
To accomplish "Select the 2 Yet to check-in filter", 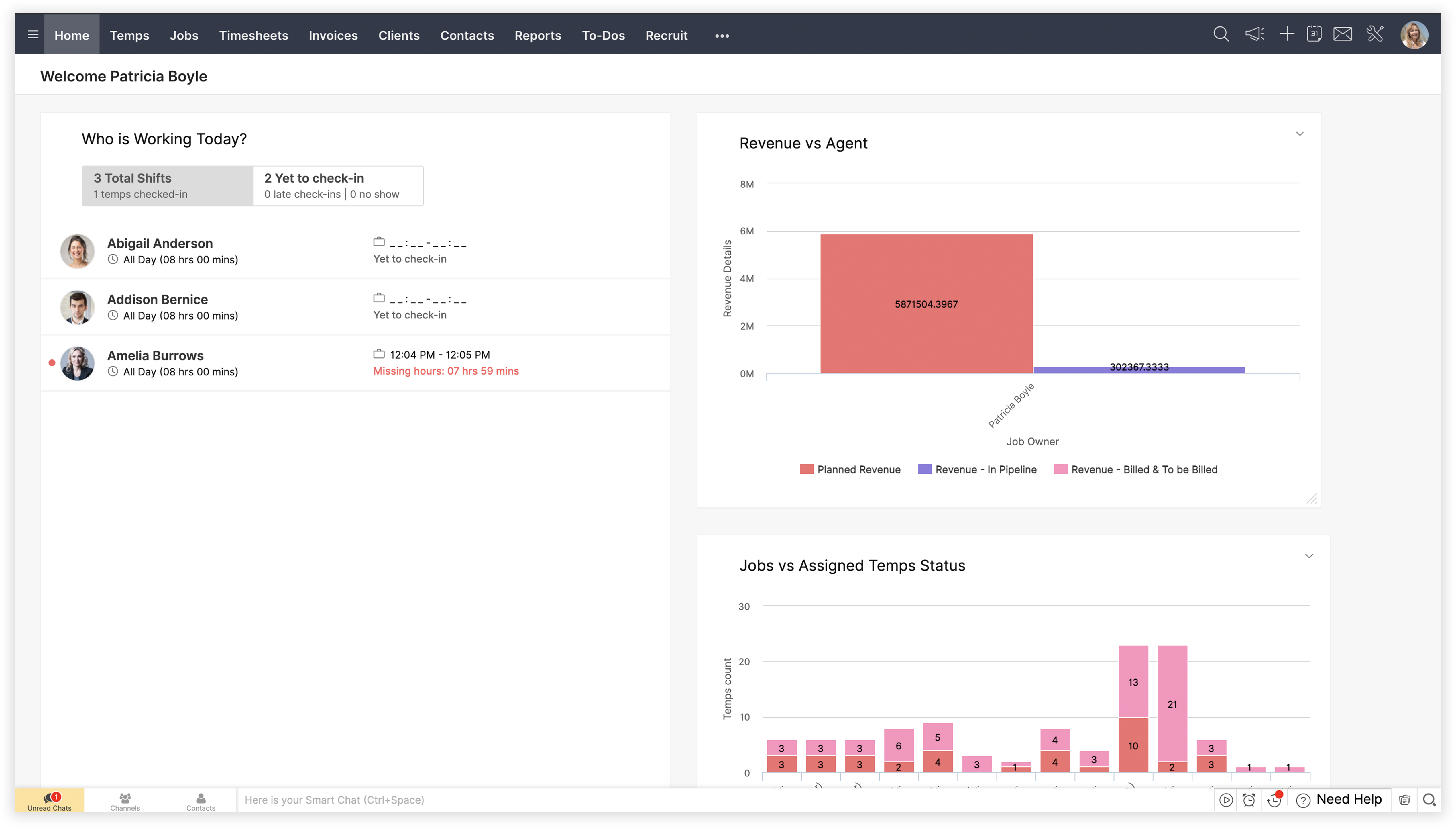I will (337, 185).
